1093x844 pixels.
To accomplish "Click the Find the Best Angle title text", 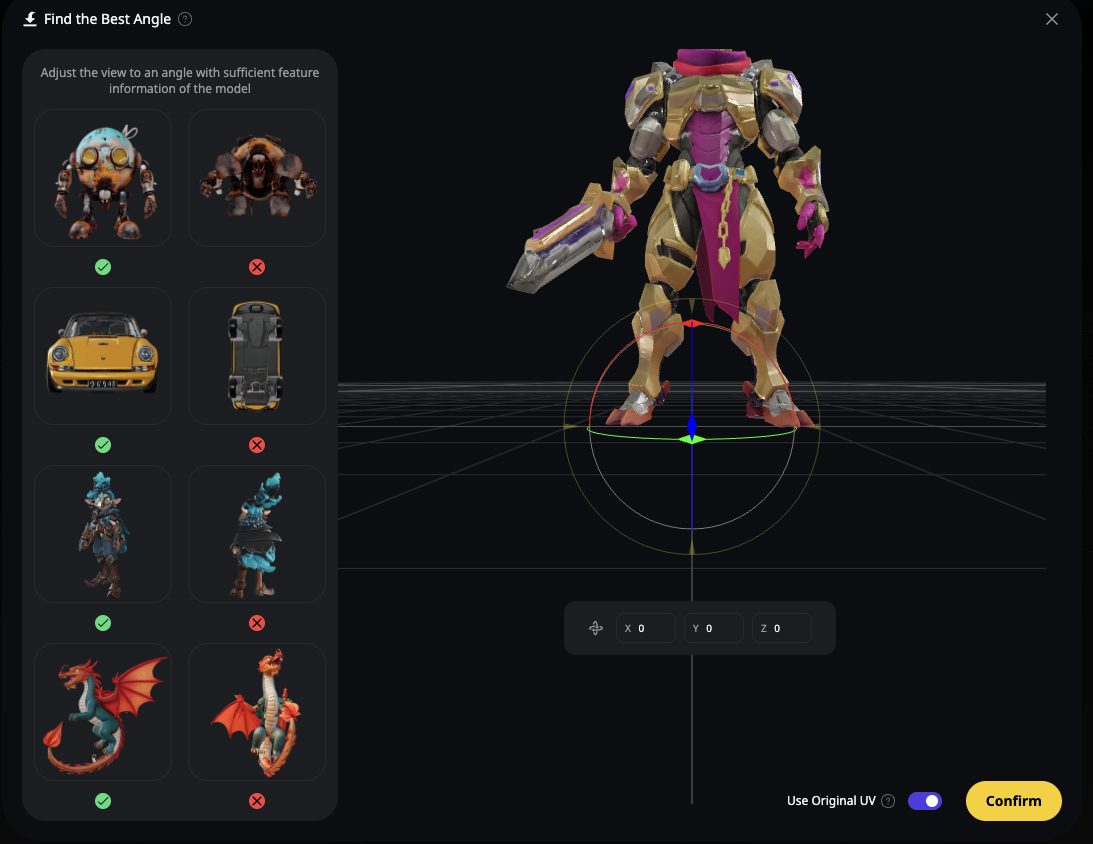I will tap(107, 20).
